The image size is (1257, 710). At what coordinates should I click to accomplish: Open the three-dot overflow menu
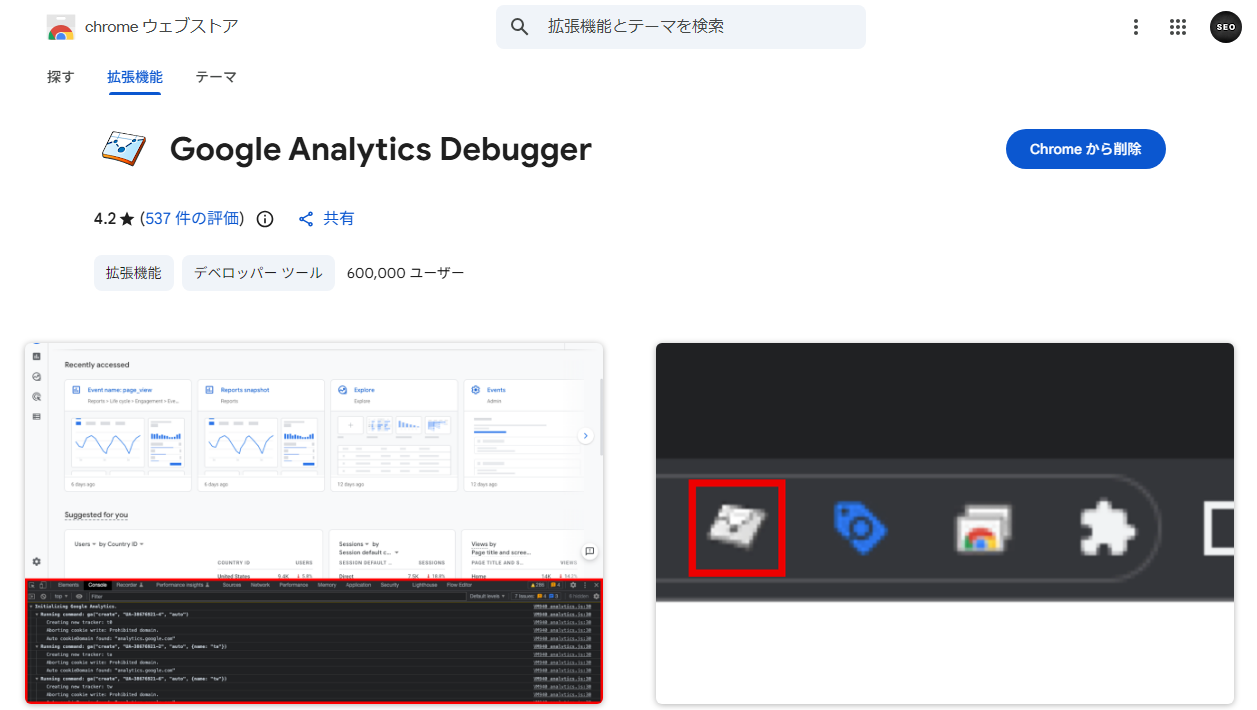[x=1136, y=27]
